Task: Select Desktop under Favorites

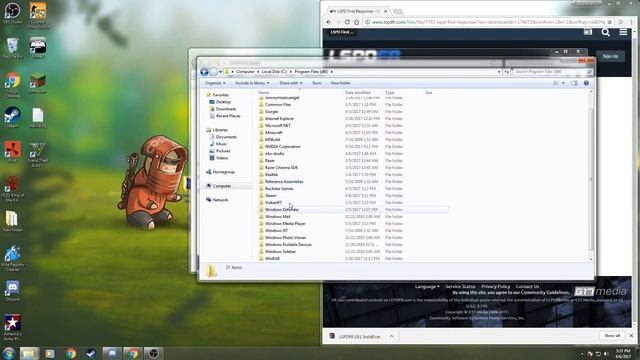Action: pos(223,102)
